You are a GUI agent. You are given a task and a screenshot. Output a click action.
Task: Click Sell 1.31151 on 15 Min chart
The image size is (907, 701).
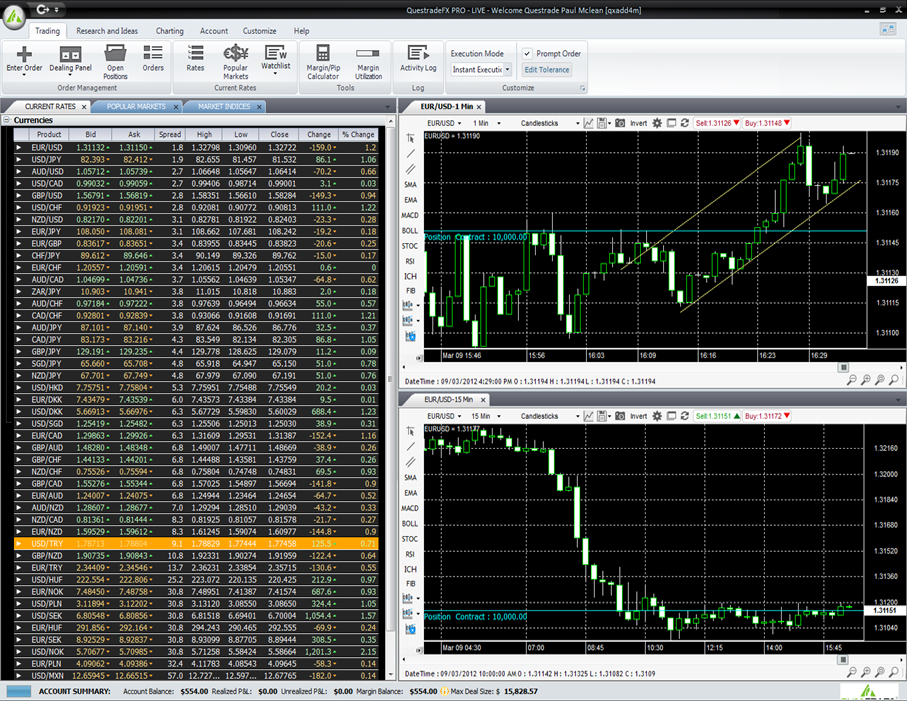717,416
